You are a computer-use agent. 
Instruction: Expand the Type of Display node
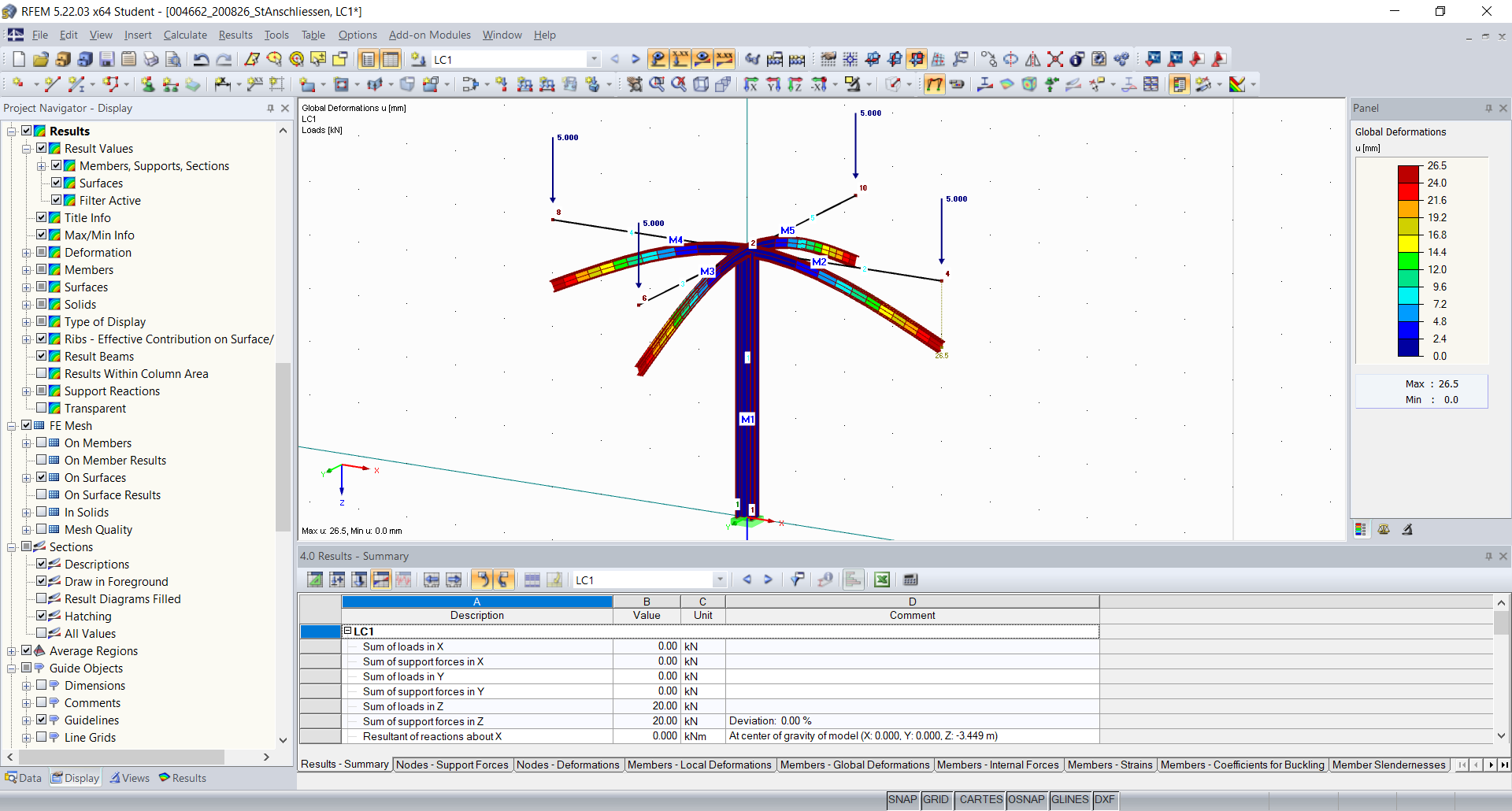click(26, 322)
